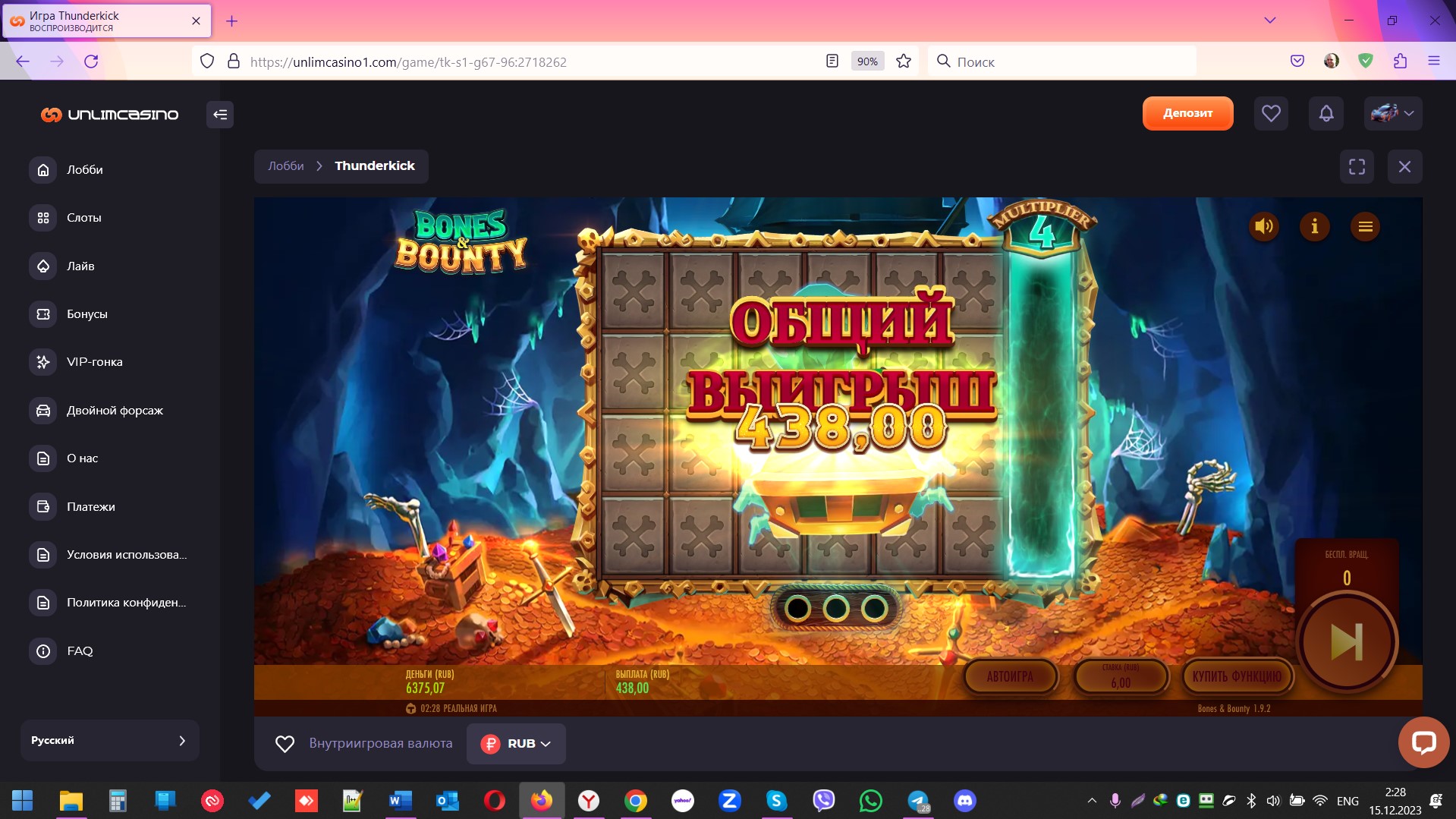This screenshot has width=1456, height=819.
Task: Open the game hamburger menu
Action: 1364,226
